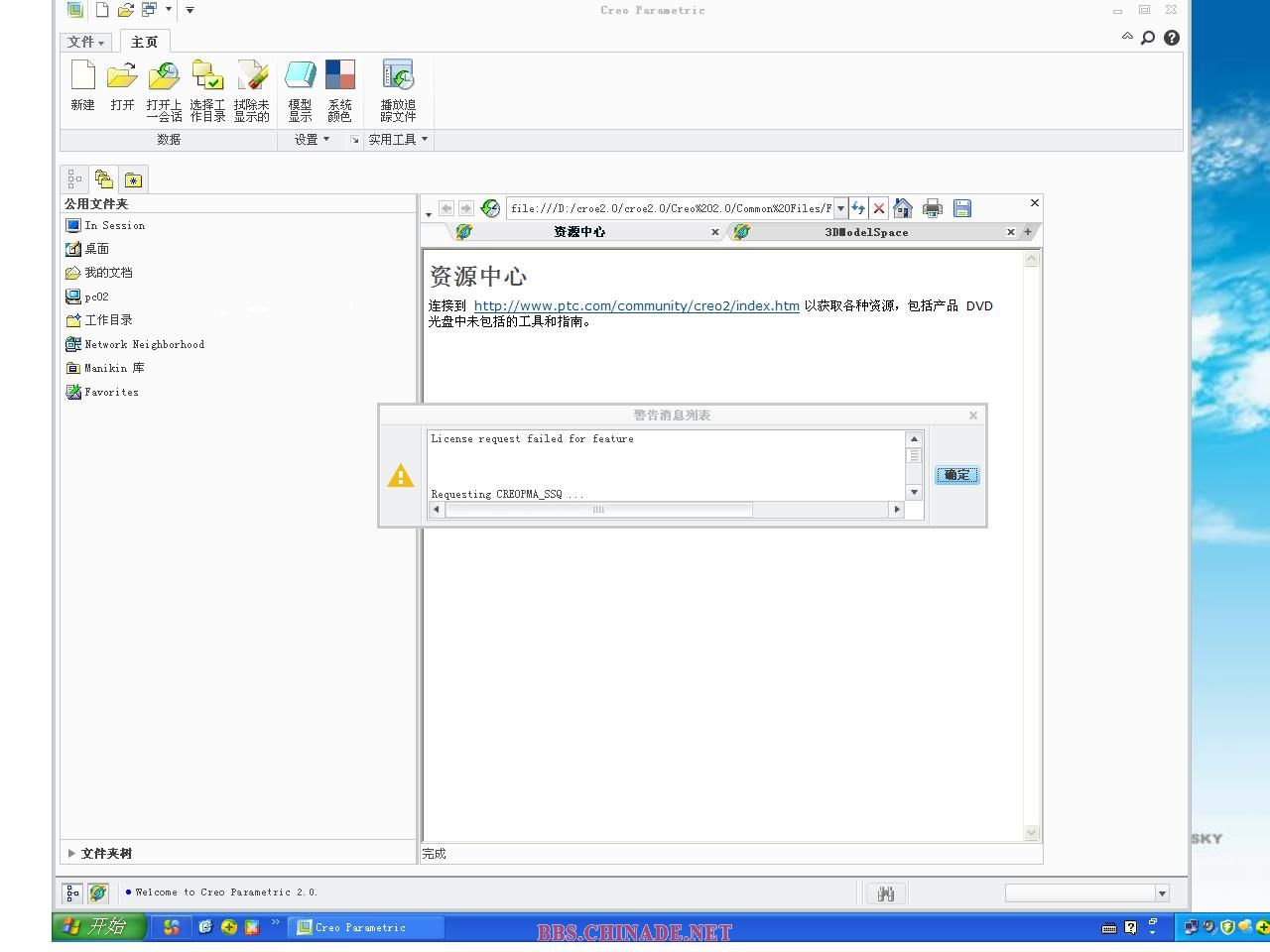Expand the 实用工具 (Utilities) group dropdown
Viewport: 1270px width, 952px height.
(398, 140)
